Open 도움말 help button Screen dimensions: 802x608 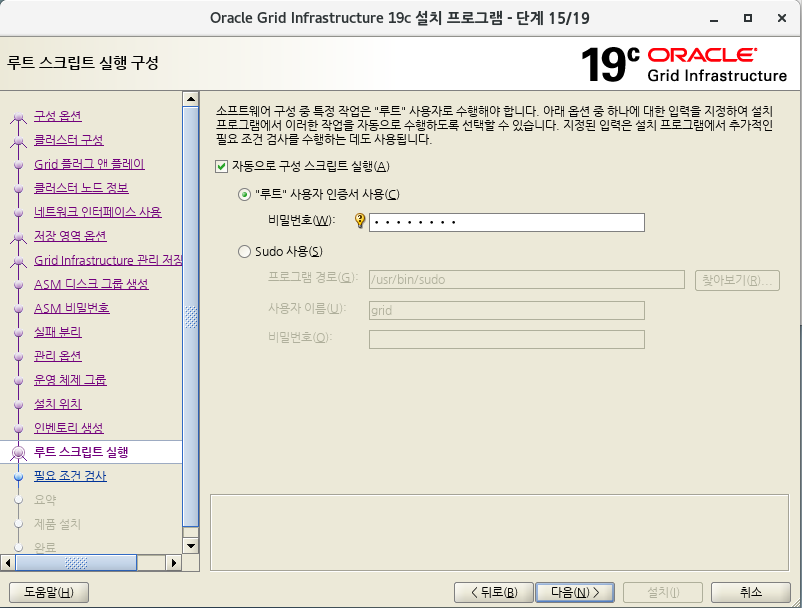49,592
